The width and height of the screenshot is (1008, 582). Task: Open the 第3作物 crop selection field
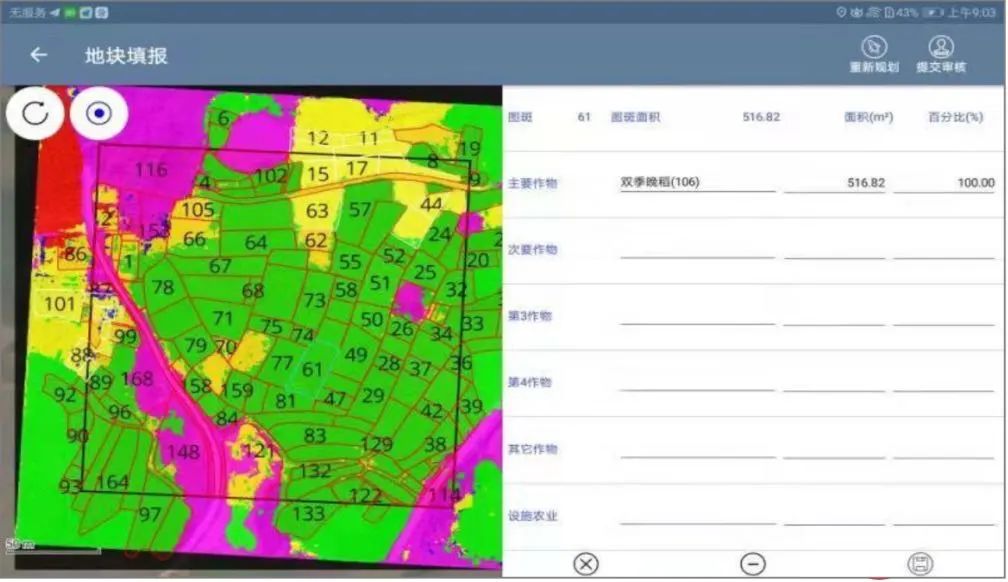tap(697, 315)
